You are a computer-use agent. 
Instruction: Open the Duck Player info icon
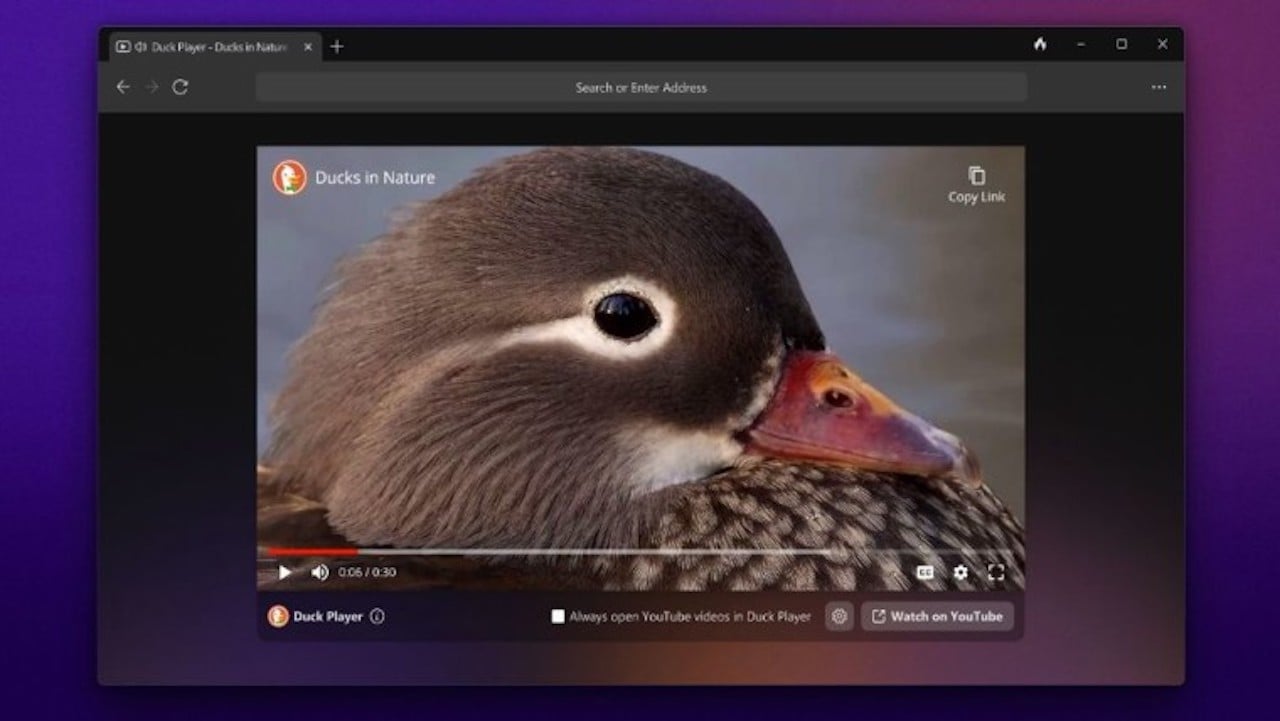click(x=375, y=617)
